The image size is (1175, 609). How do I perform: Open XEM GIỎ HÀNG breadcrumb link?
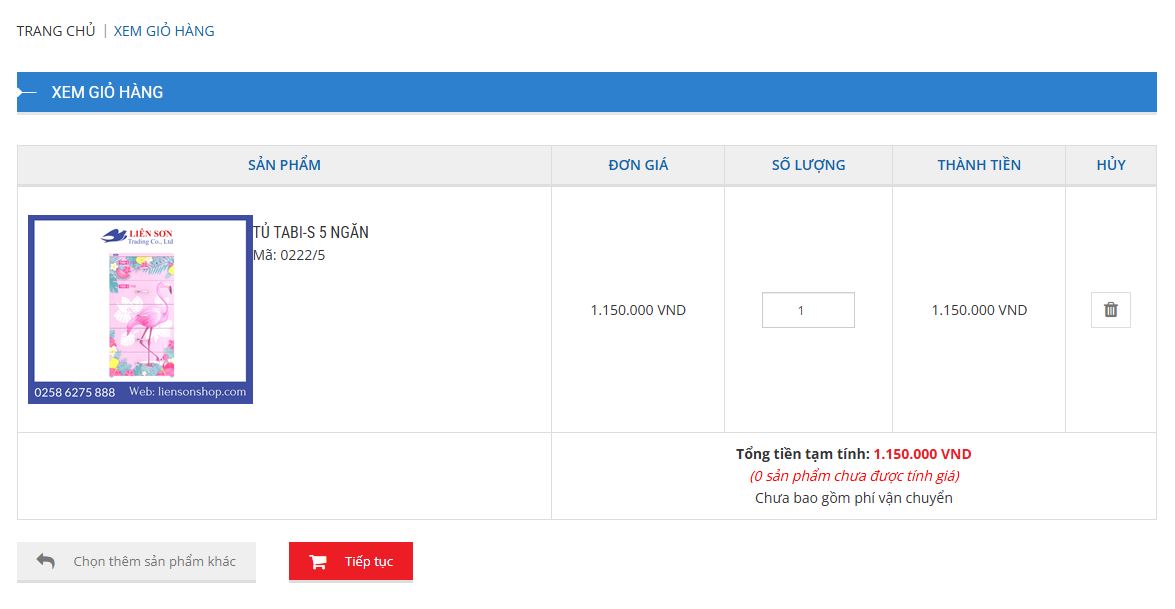click(x=164, y=31)
